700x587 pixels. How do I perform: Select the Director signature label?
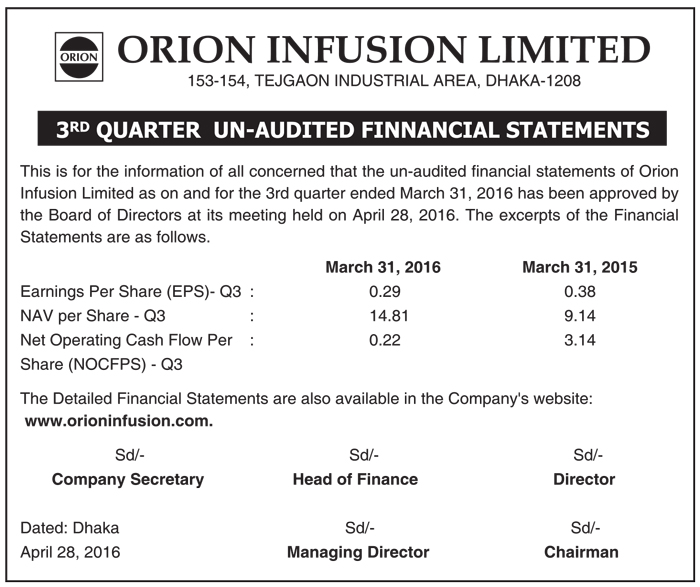(x=584, y=479)
